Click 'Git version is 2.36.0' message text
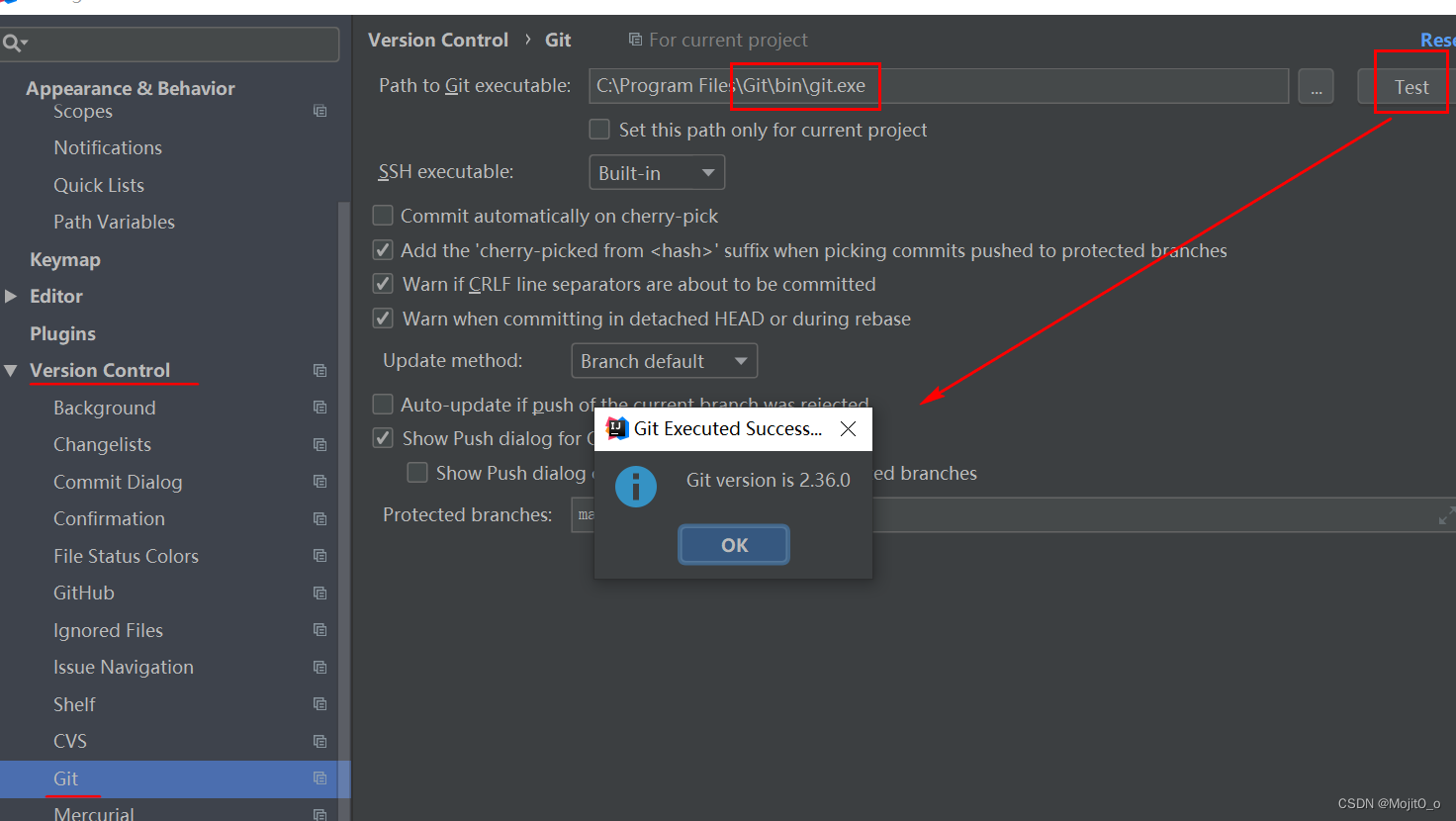 coord(769,480)
